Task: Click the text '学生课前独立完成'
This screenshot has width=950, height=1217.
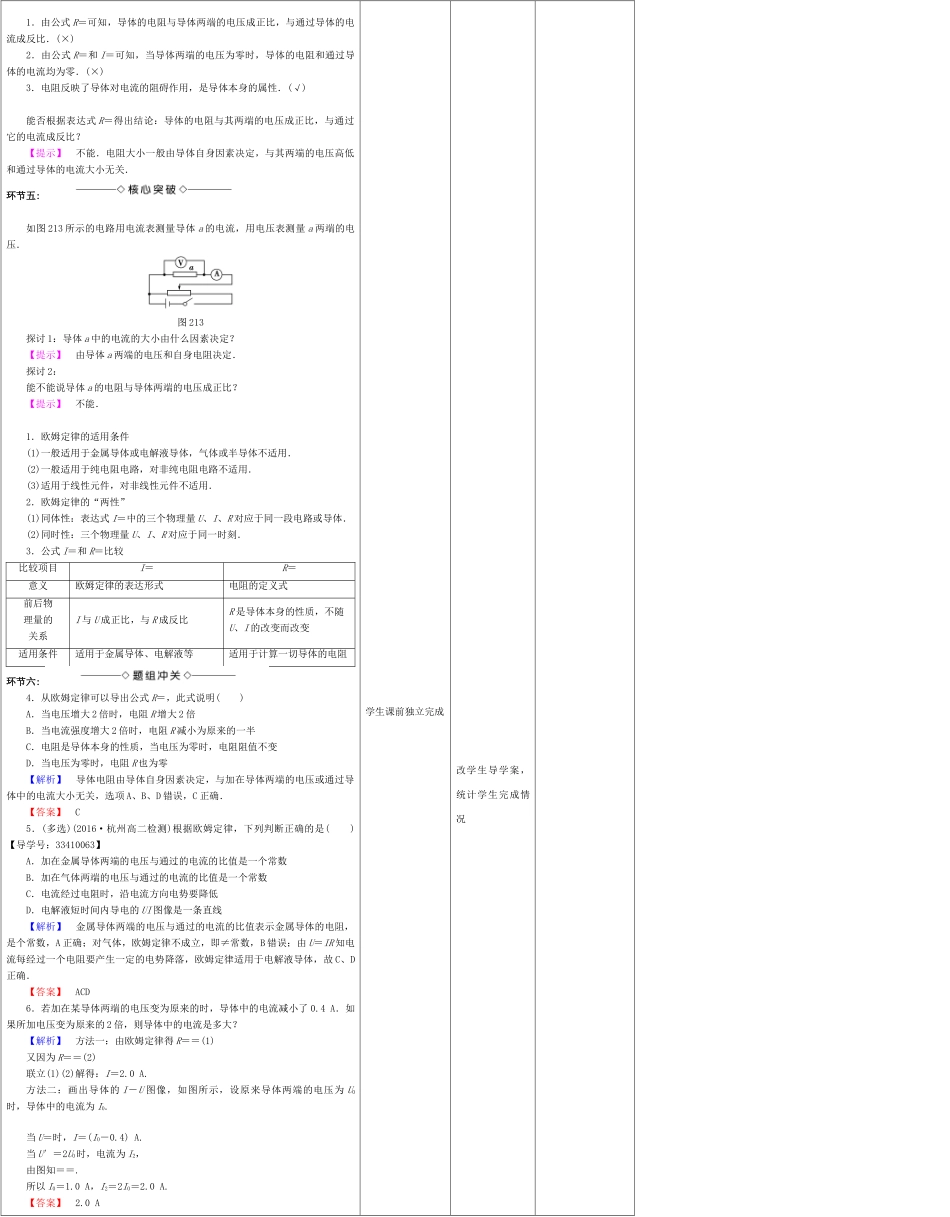Action: tap(405, 712)
